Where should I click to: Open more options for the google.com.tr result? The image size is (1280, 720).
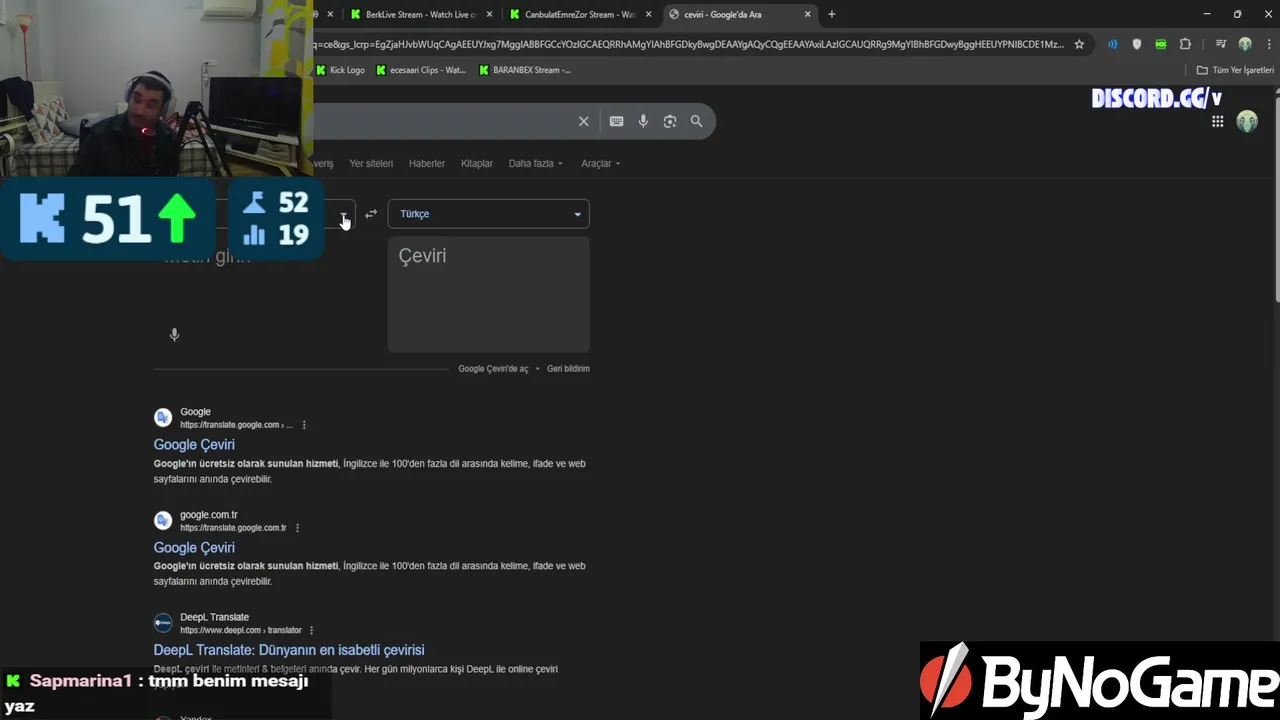(297, 528)
